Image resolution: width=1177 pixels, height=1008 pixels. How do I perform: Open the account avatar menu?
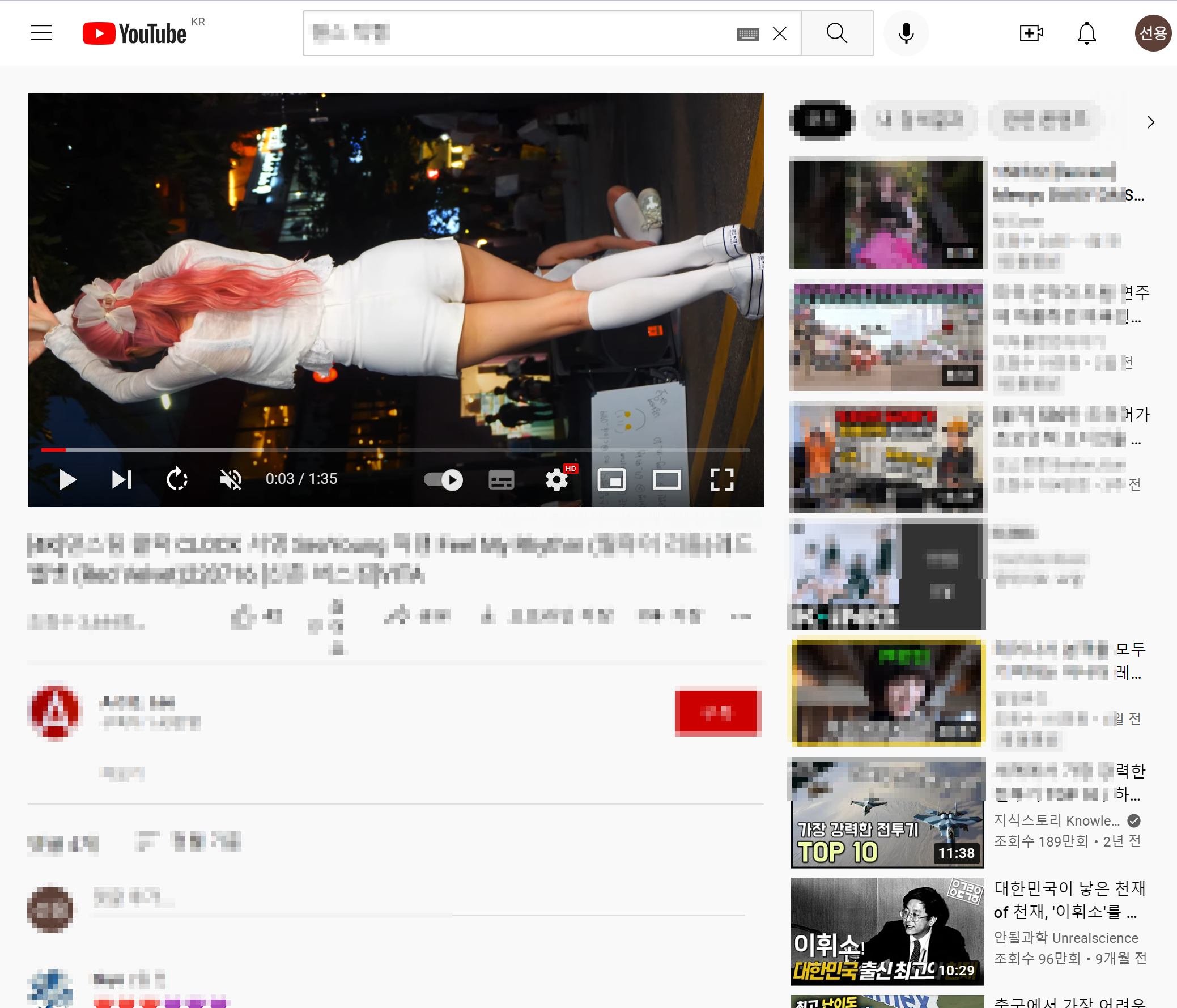tap(1152, 33)
